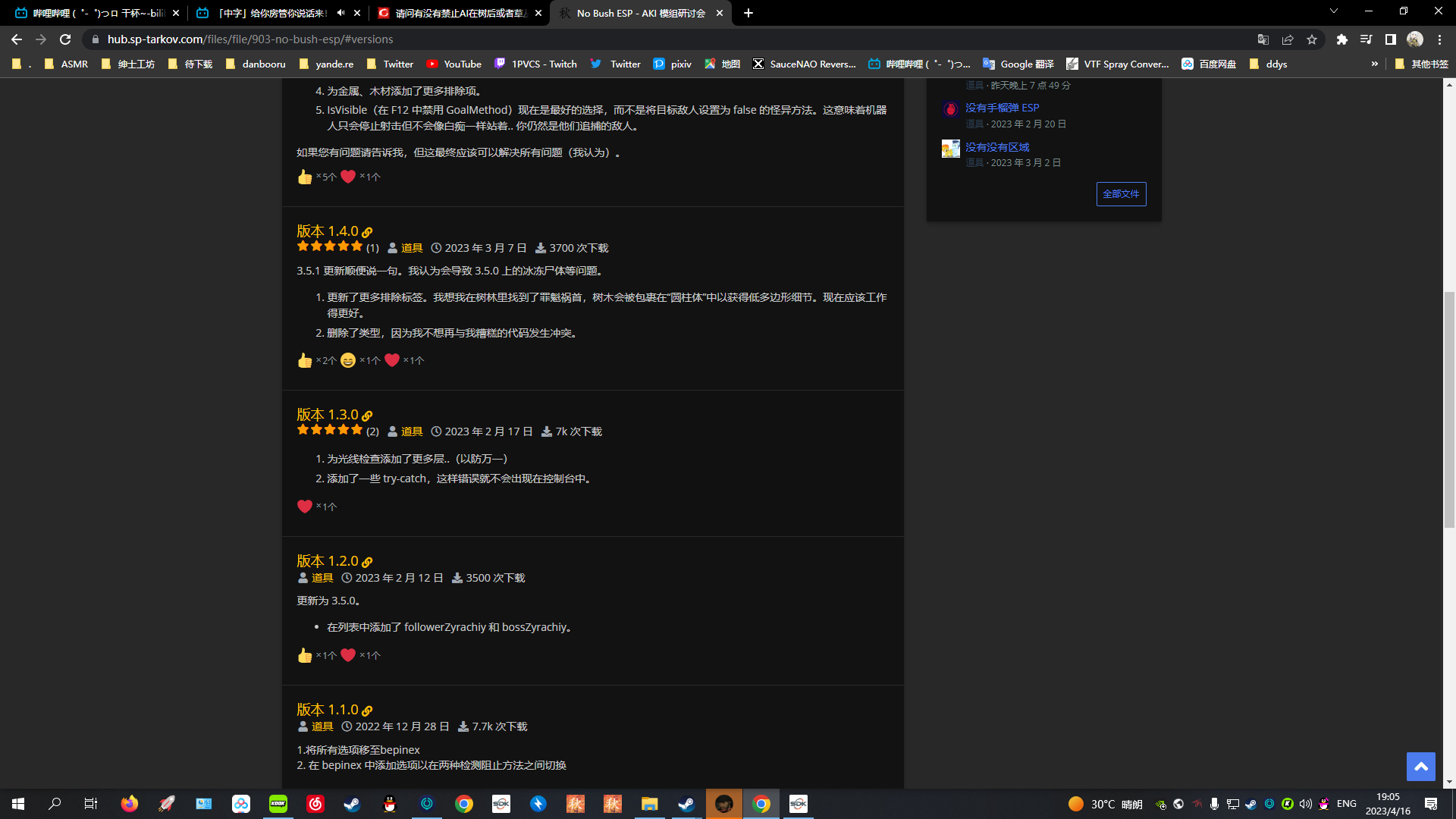Switch to the 哔哩哔哩 干杯 tab
Screen dimensions: 1456x819
pos(91,13)
